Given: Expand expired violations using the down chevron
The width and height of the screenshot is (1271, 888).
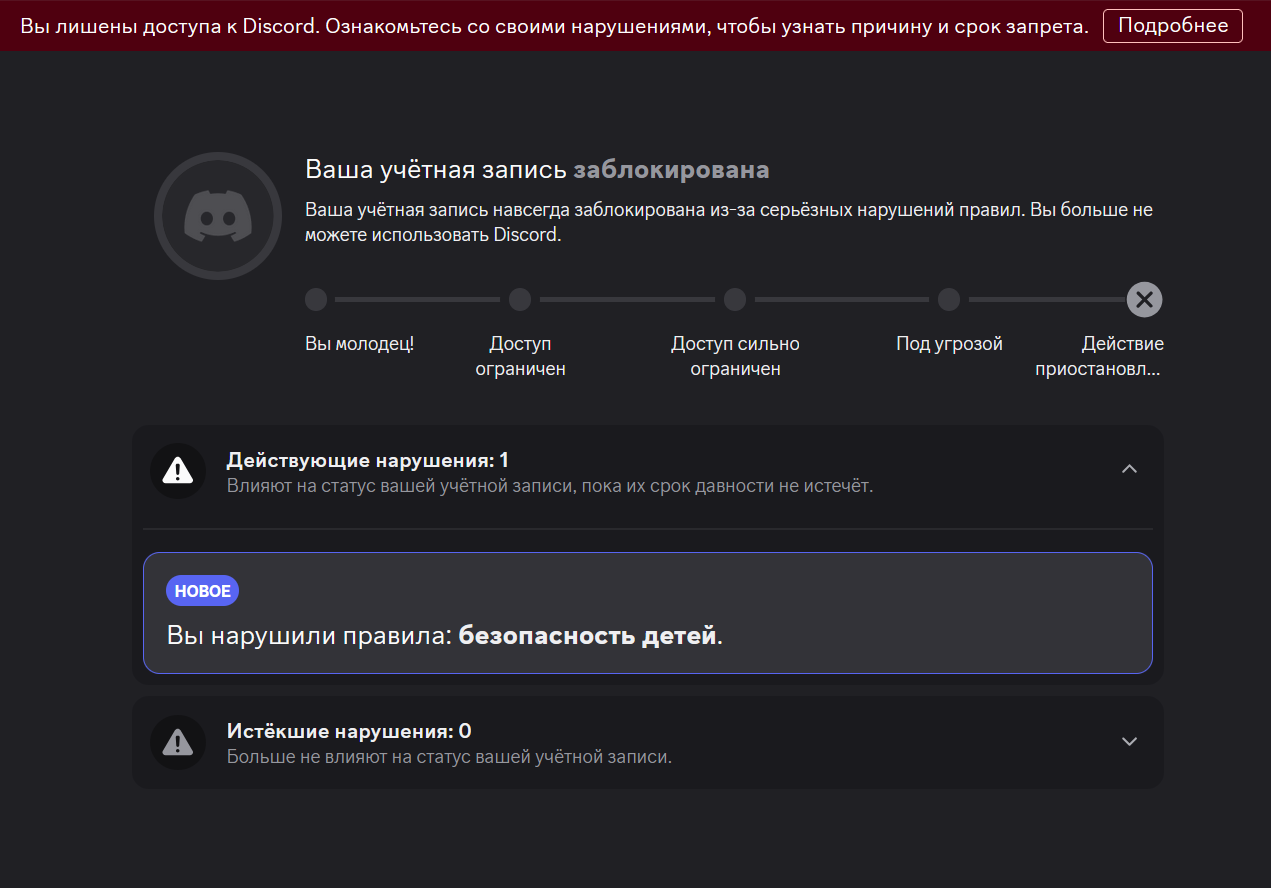Looking at the screenshot, I should click(x=1129, y=742).
